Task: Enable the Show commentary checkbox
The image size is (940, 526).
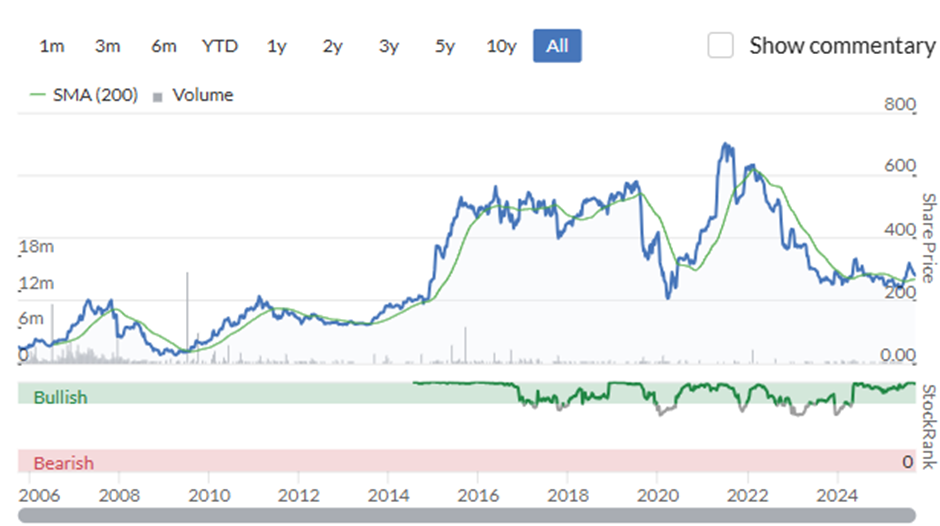Action: [x=721, y=46]
